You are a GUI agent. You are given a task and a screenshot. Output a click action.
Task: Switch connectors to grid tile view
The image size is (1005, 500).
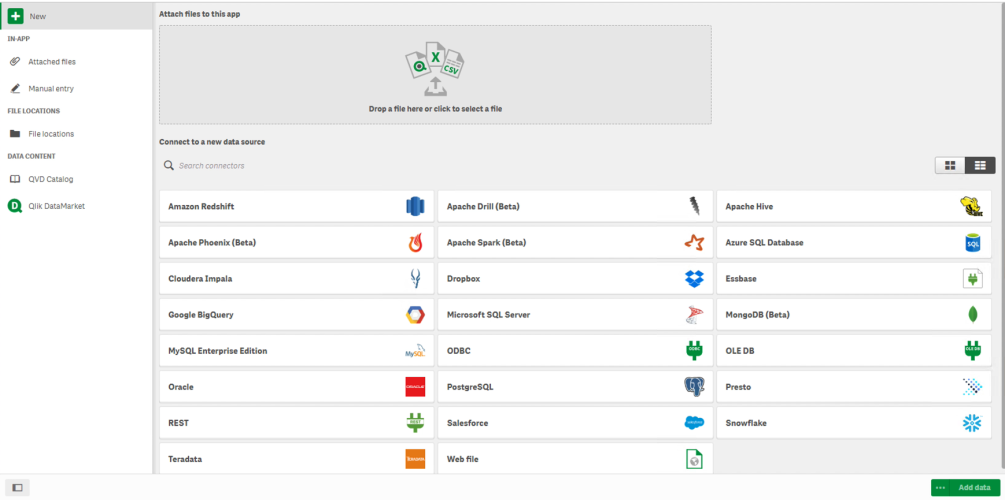(x=950, y=165)
